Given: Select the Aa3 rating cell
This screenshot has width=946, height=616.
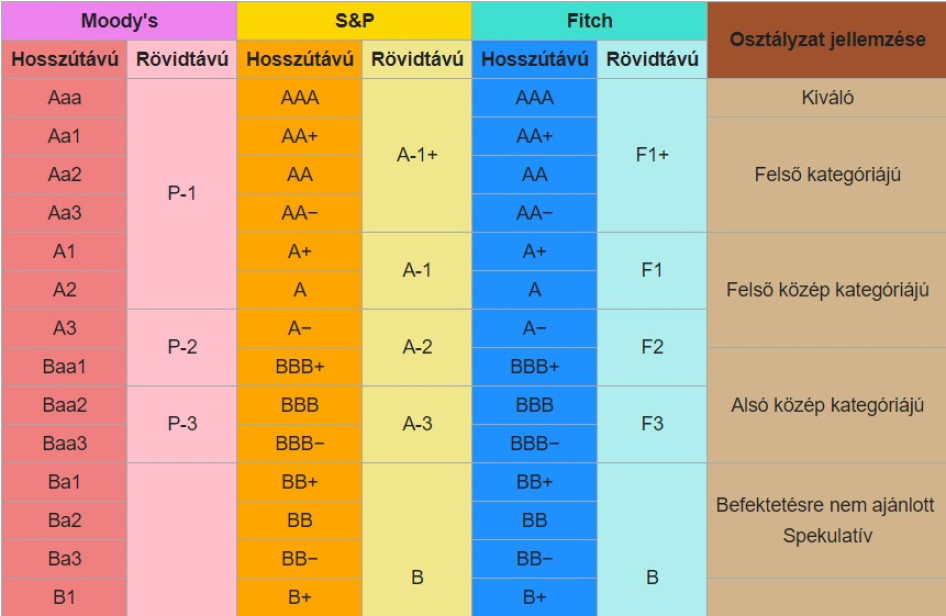Looking at the screenshot, I should pyautogui.click(x=64, y=213).
